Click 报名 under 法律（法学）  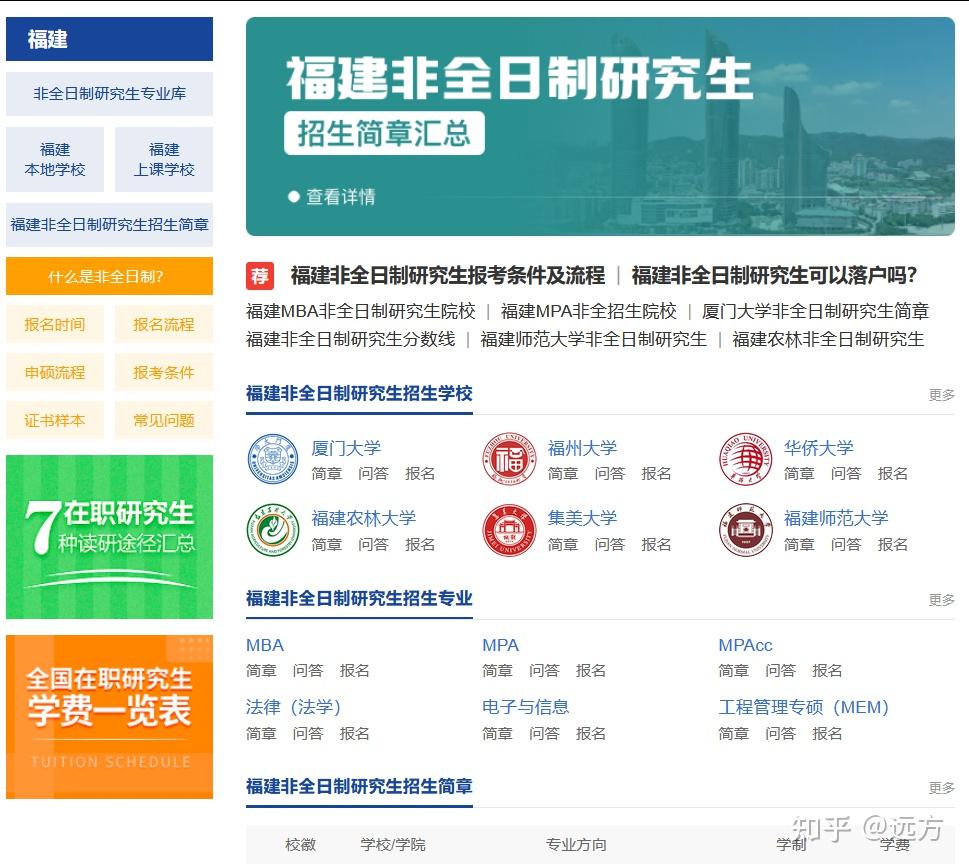(355, 734)
